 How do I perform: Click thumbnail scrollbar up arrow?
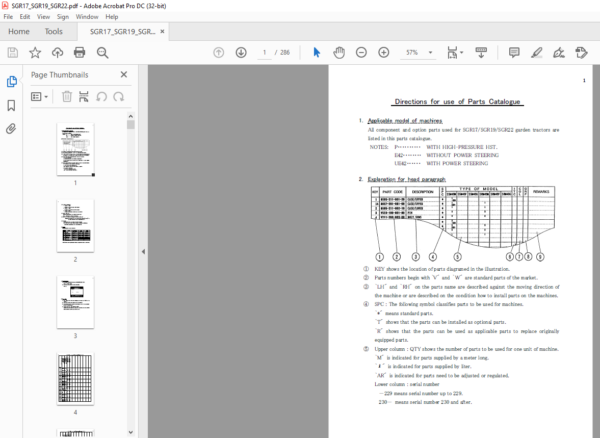click(x=130, y=116)
